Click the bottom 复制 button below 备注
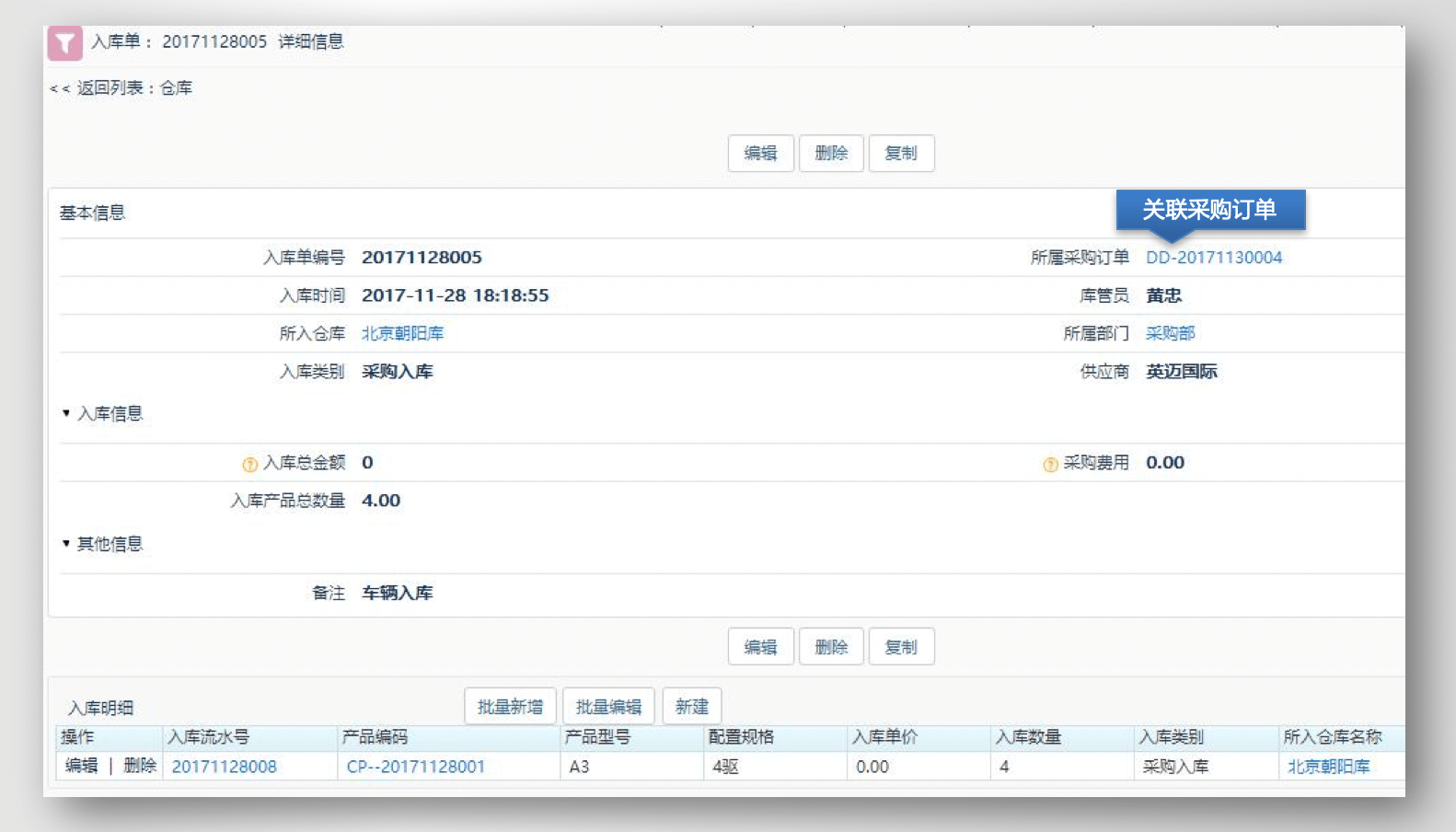The image size is (1456, 832). click(x=901, y=647)
